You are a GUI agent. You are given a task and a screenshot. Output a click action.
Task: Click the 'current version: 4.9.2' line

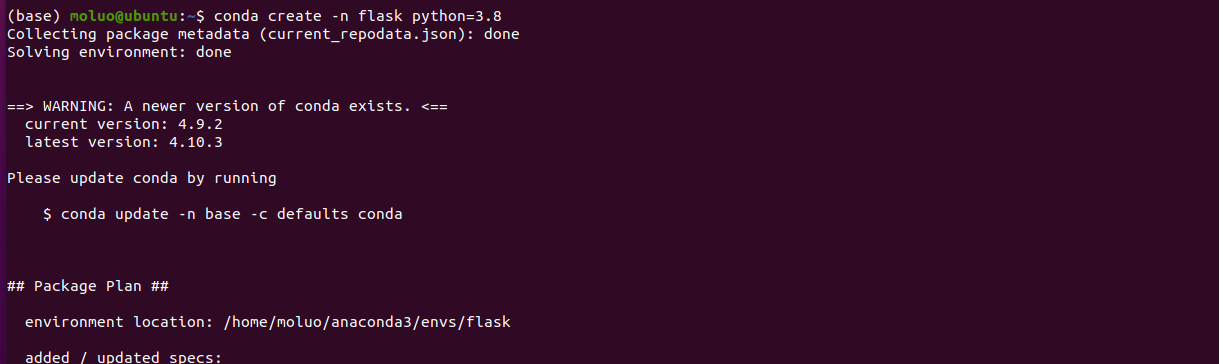(x=123, y=124)
